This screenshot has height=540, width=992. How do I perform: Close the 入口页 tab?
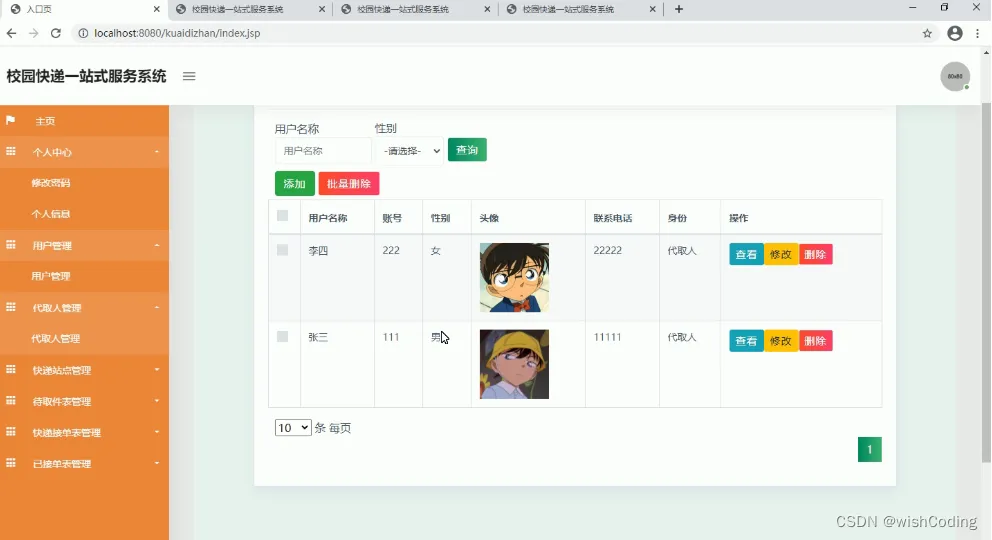[156, 9]
